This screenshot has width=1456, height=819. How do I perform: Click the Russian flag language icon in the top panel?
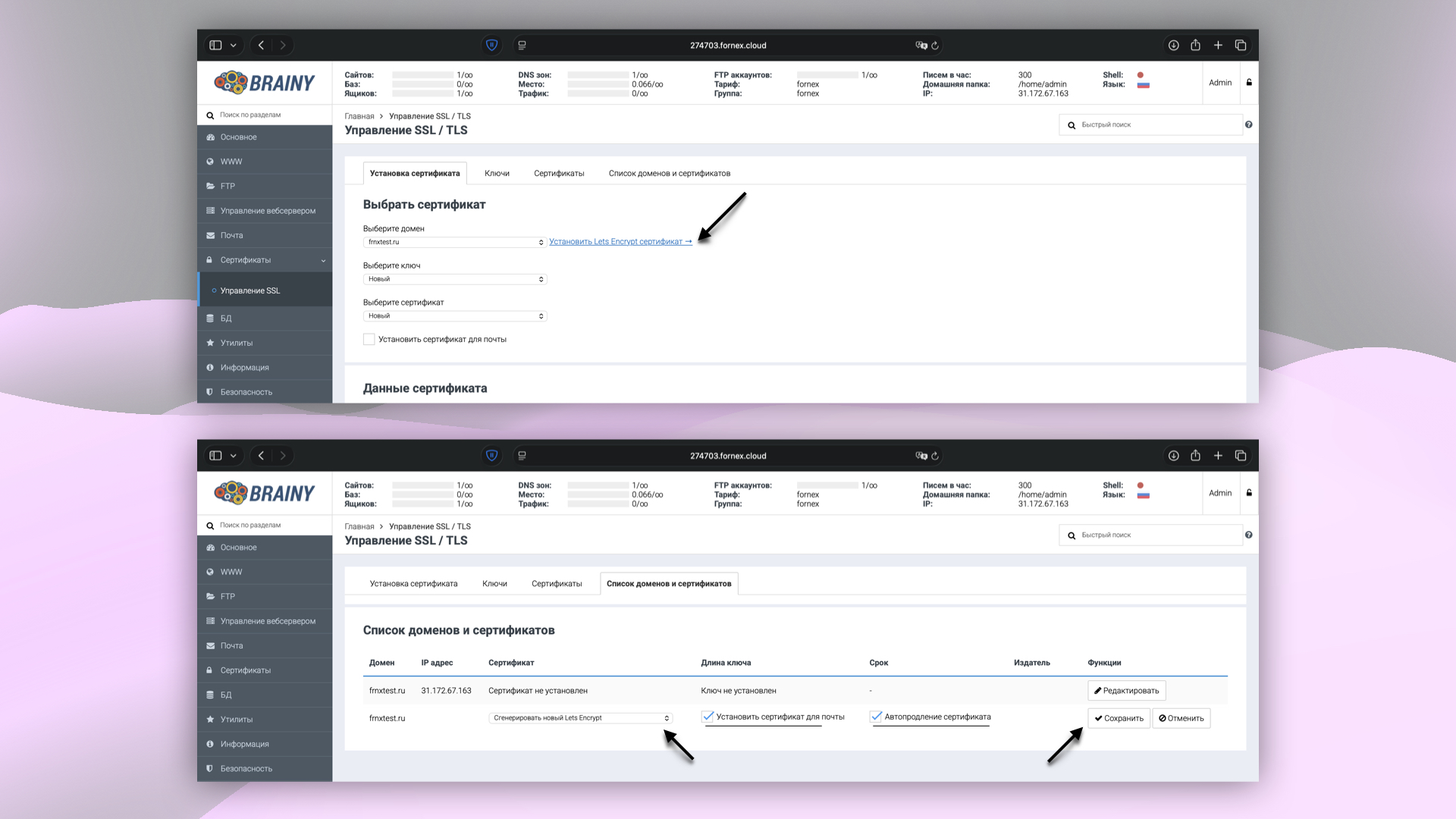pos(1143,85)
